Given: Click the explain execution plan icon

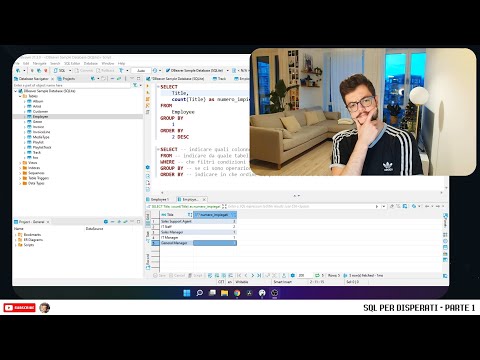Looking at the screenshot, I should [x=148, y=112].
